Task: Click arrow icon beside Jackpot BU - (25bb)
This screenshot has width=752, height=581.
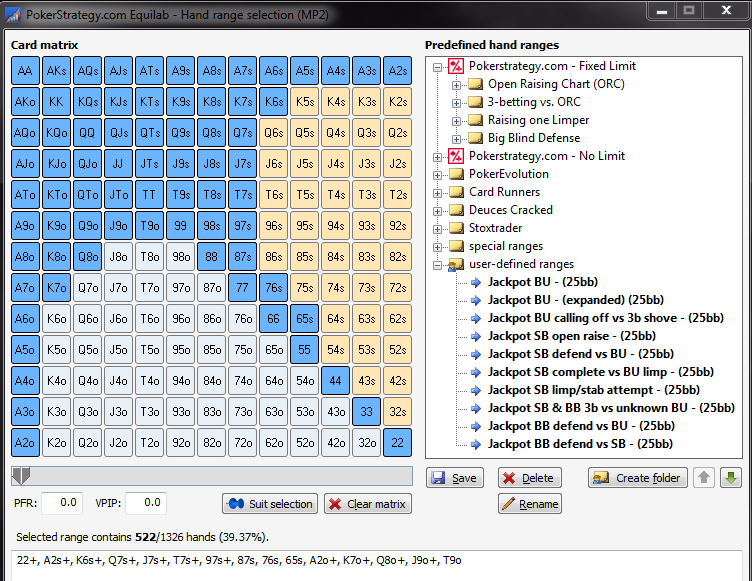Action: (x=476, y=283)
